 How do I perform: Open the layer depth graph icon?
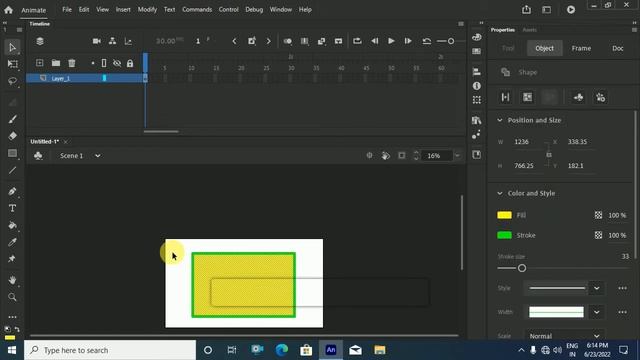[x=128, y=41]
